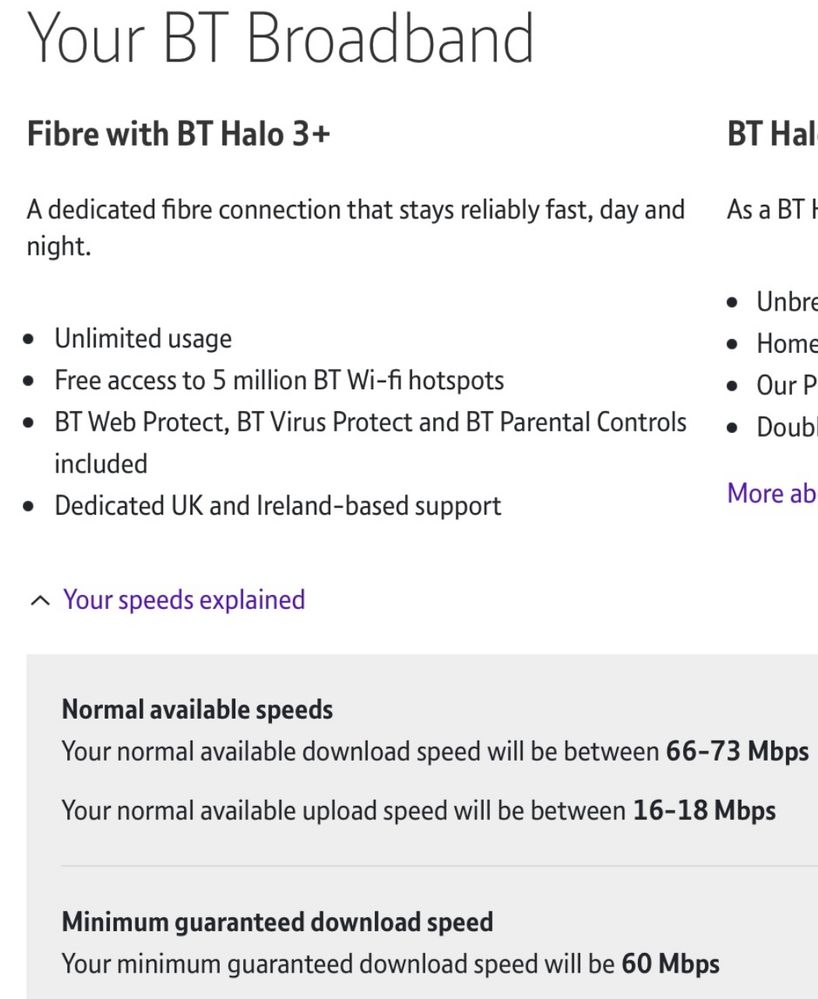Viewport: 818px width, 999px height.
Task: Click the 'Our P…' bullet in right column
Action: pyautogui.click(x=786, y=386)
